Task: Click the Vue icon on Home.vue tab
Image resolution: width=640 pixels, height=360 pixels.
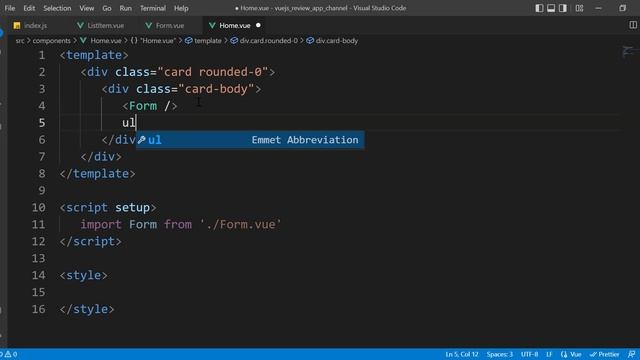Action: point(212,25)
